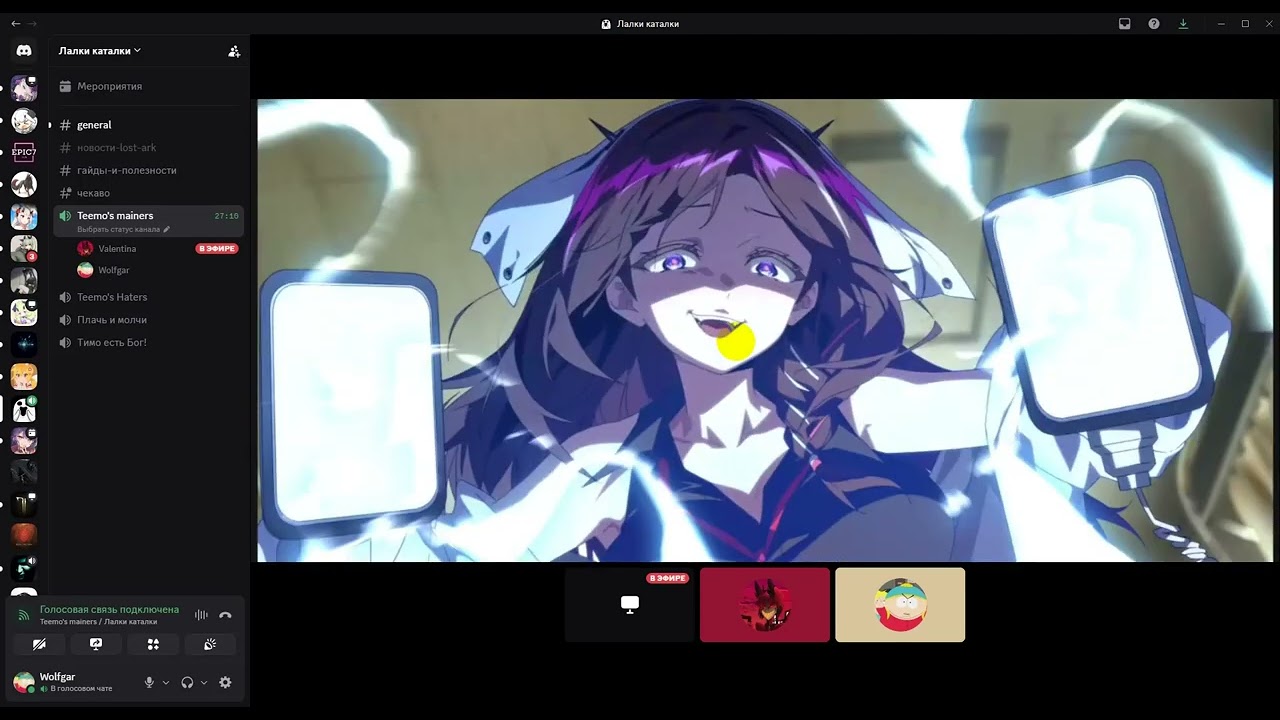Select the stream tile with monitor icon
Image resolution: width=1280 pixels, height=720 pixels.
click(630, 605)
